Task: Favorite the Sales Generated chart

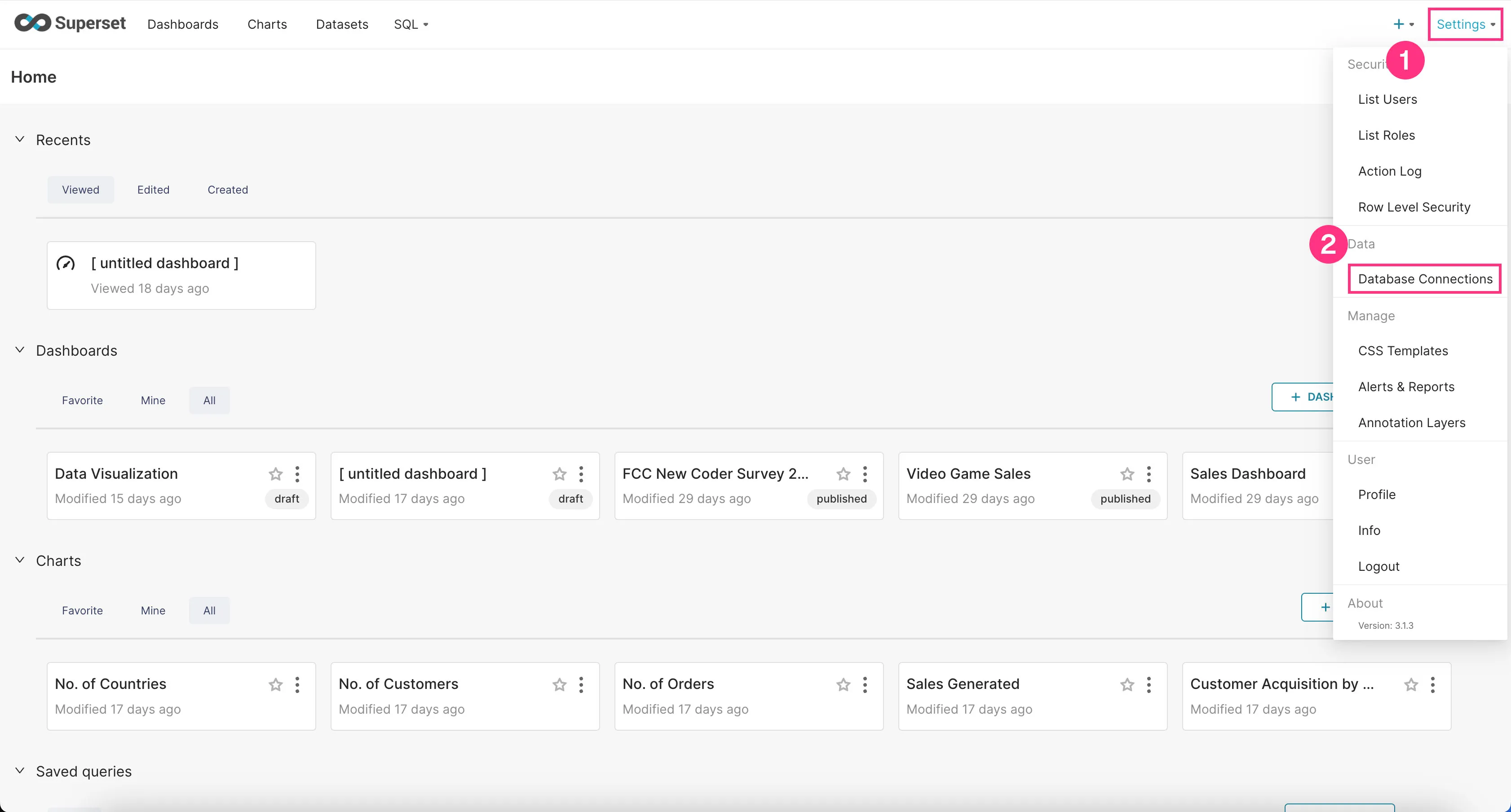Action: [1127, 684]
